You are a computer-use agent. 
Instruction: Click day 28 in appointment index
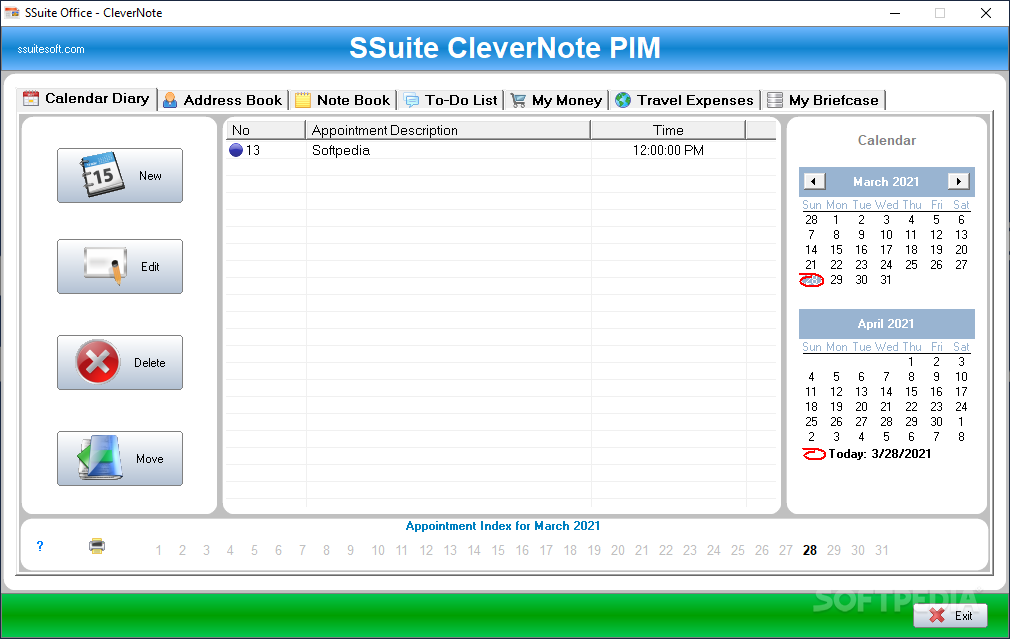pyautogui.click(x=810, y=551)
